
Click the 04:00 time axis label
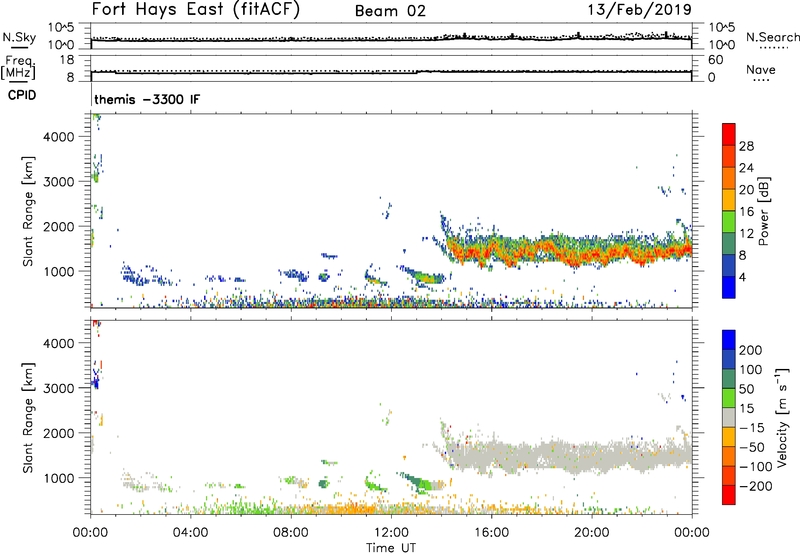pyautogui.click(x=191, y=533)
